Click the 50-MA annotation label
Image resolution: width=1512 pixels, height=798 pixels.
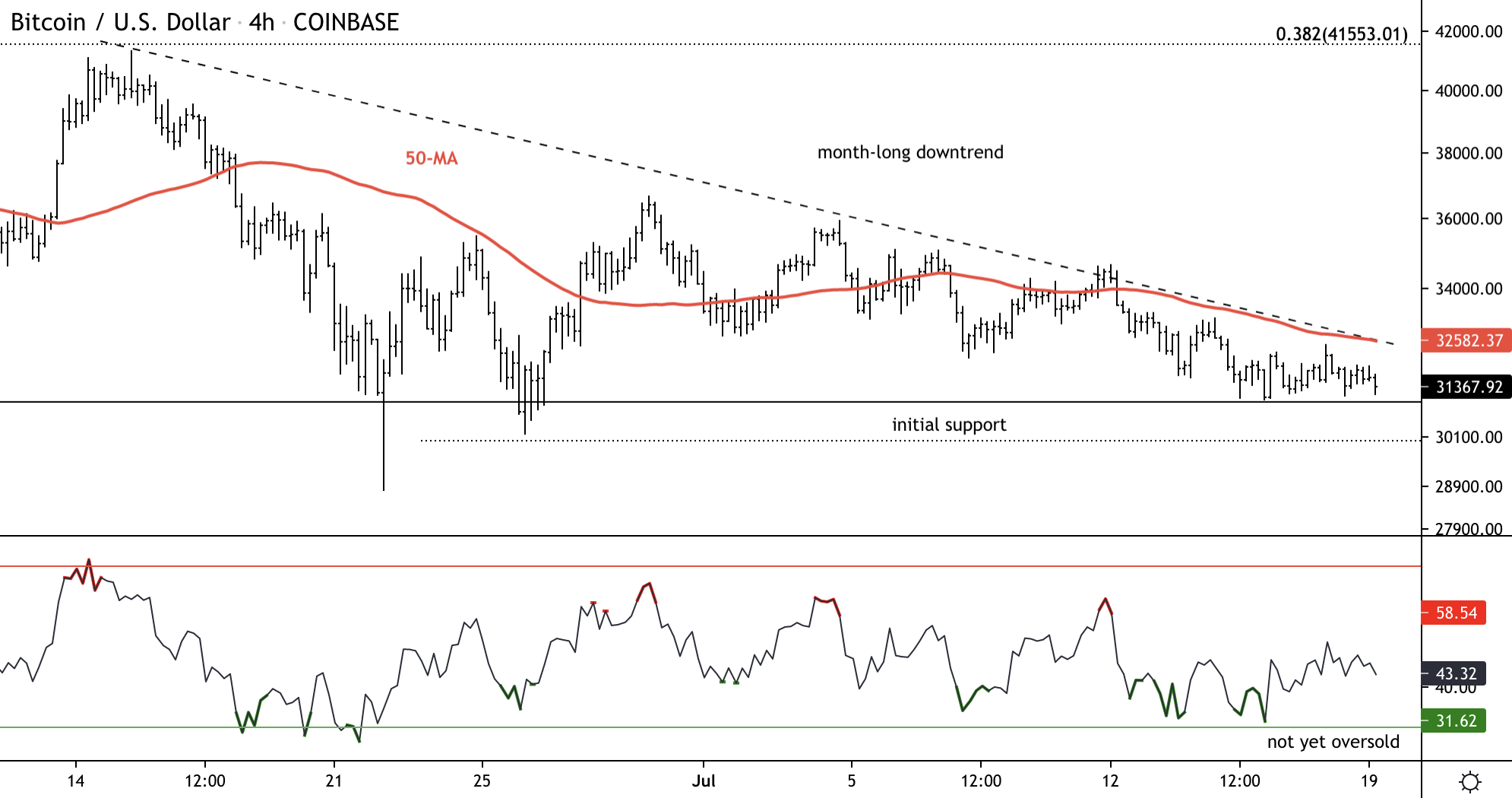coord(431,158)
